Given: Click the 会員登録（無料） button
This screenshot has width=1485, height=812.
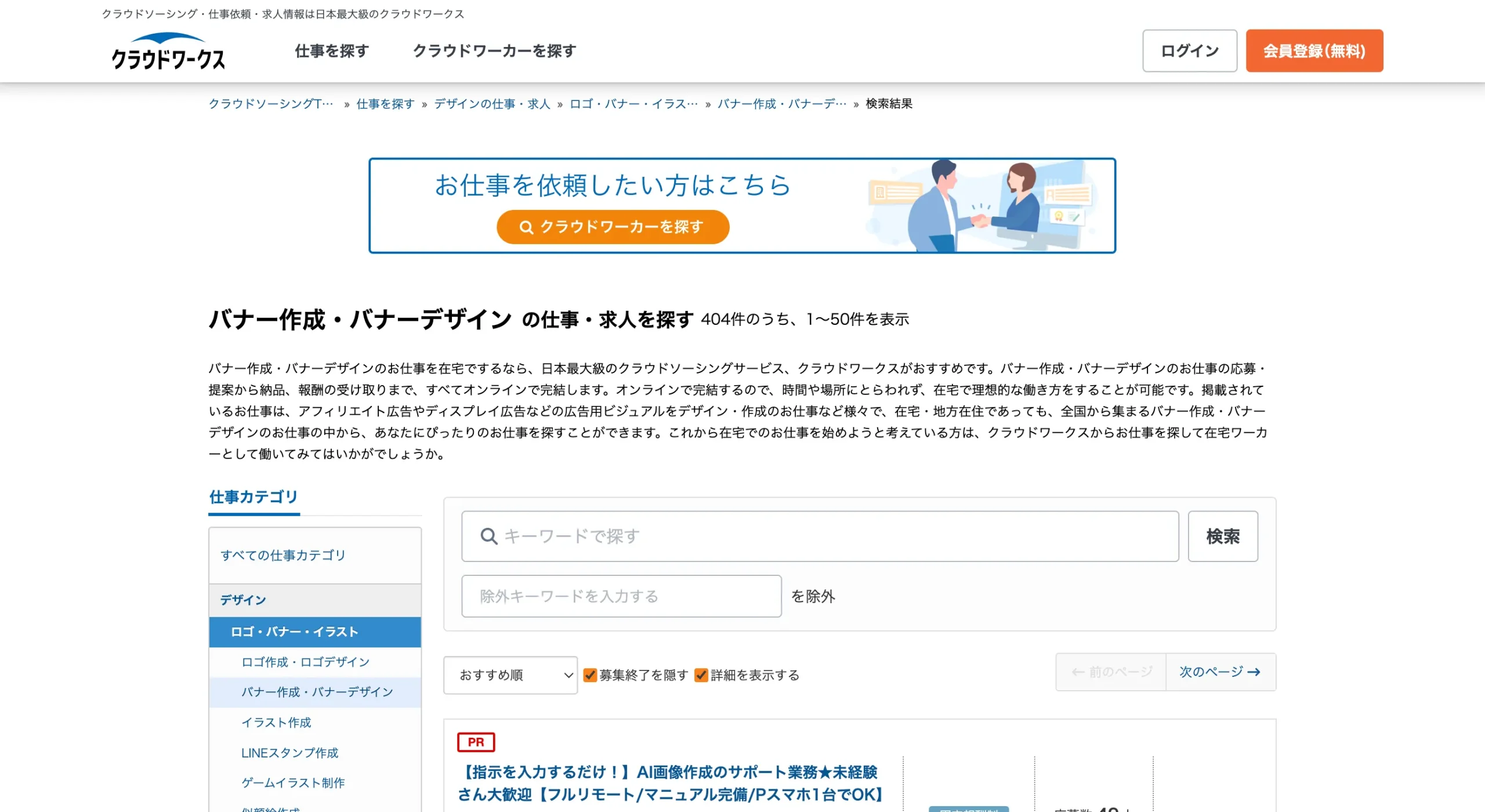Looking at the screenshot, I should [1314, 50].
